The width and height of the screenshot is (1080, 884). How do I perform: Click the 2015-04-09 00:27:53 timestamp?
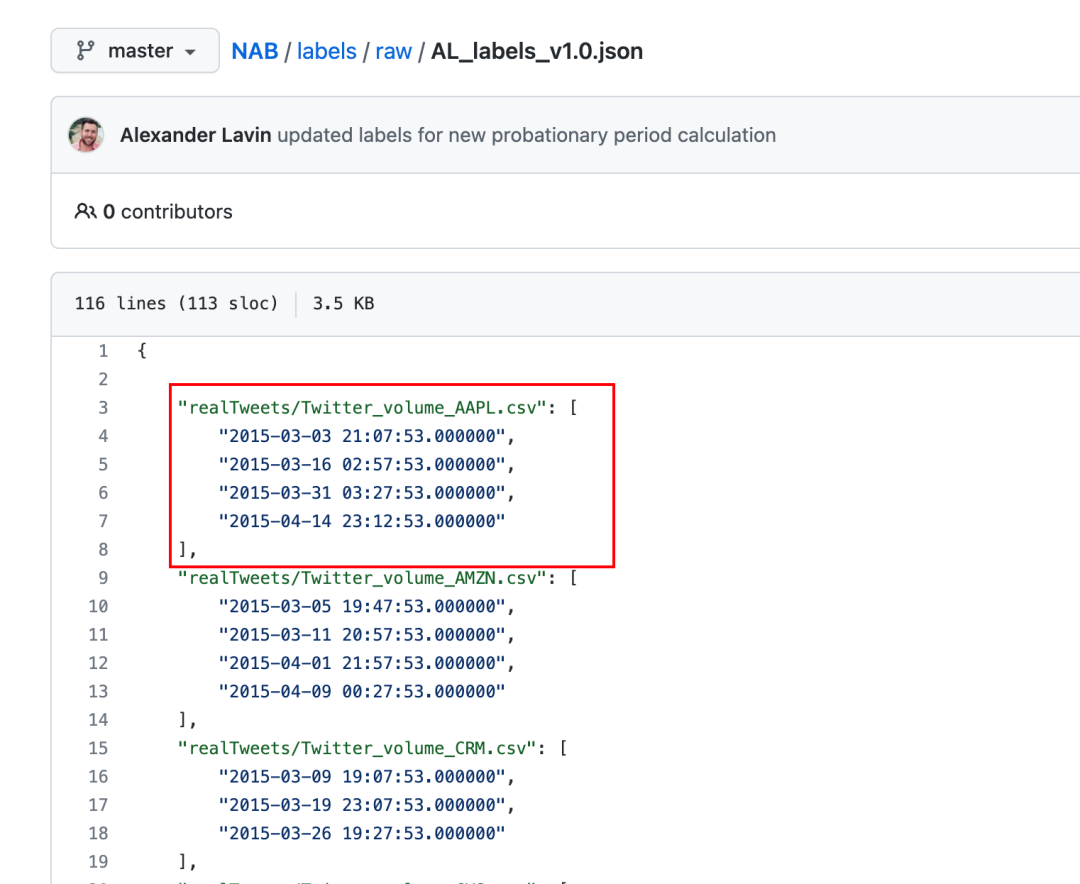tap(362, 692)
